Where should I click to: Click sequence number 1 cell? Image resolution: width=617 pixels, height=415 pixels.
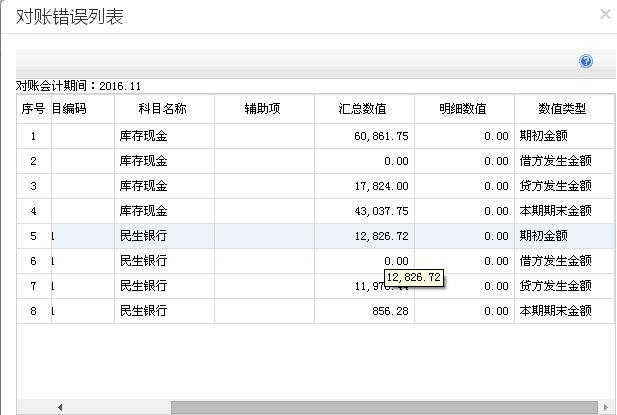pyautogui.click(x=33, y=136)
